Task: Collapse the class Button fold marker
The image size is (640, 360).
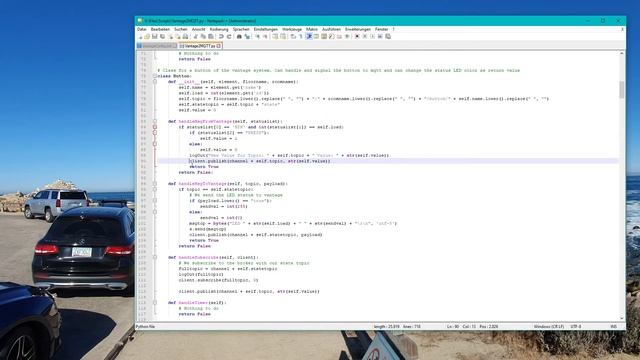Action: pyautogui.click(x=155, y=76)
